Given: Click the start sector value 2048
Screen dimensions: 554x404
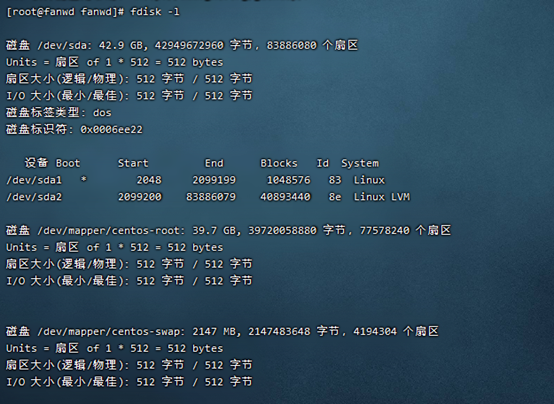Looking at the screenshot, I should point(149,180).
